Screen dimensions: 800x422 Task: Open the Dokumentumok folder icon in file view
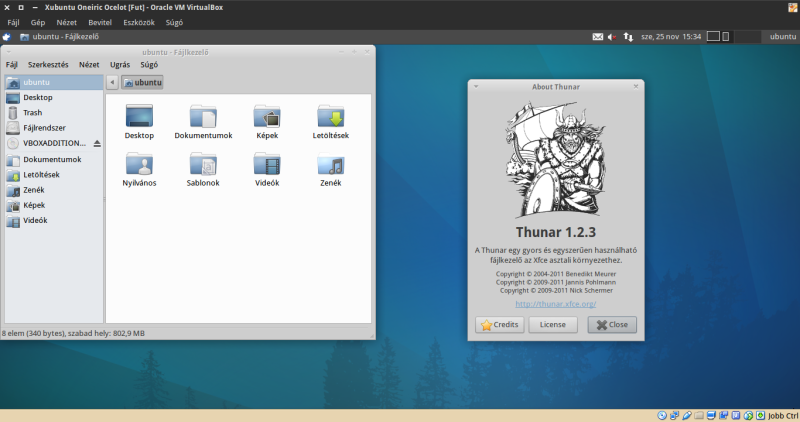[x=203, y=116]
